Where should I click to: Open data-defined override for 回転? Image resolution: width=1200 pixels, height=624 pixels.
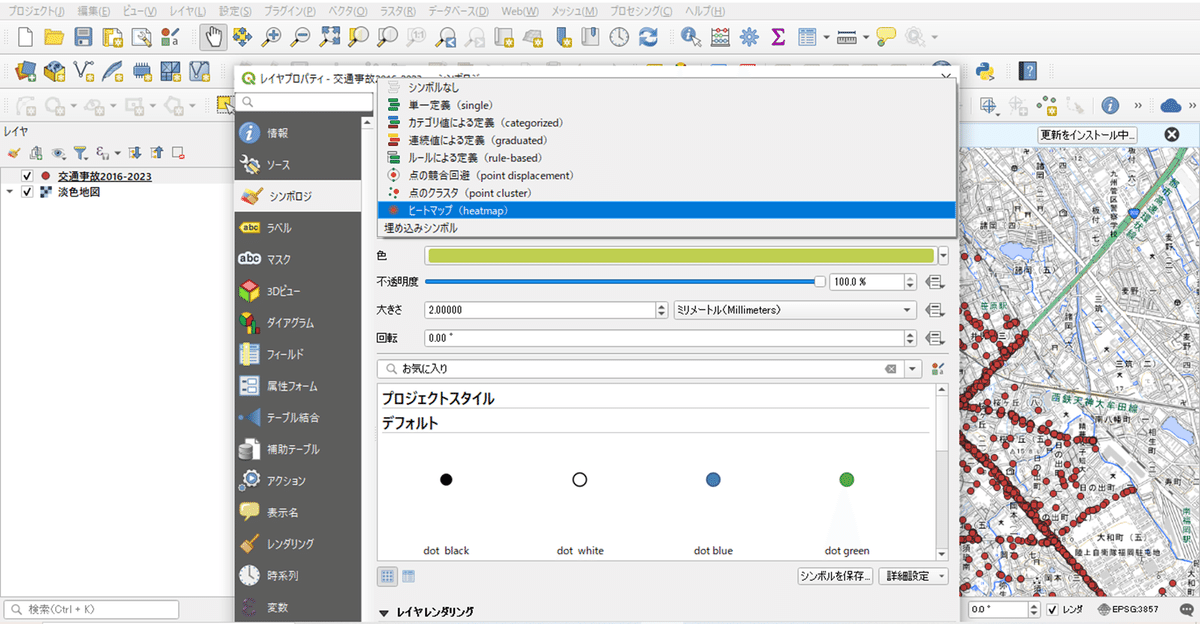[x=937, y=338]
